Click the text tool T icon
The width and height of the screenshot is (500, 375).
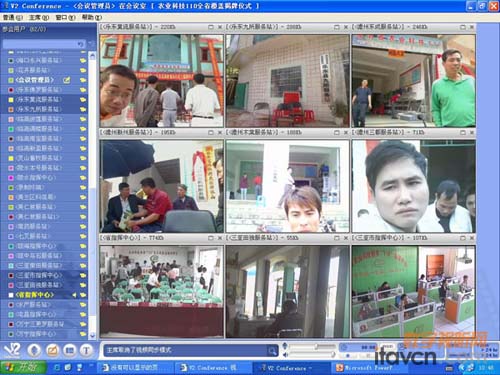pos(86,350)
